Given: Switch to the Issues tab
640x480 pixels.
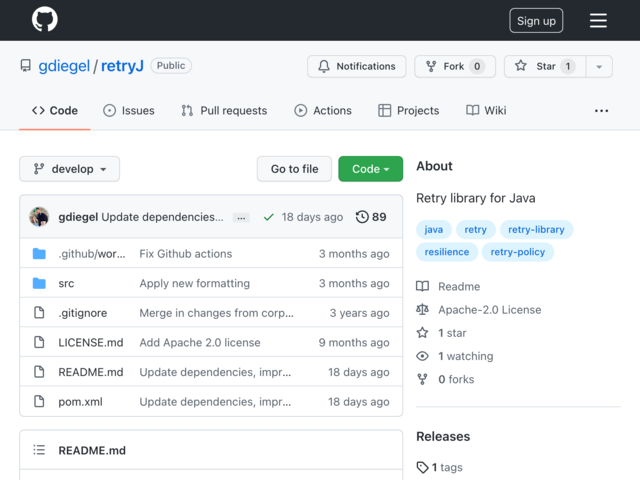Looking at the screenshot, I should point(128,110).
